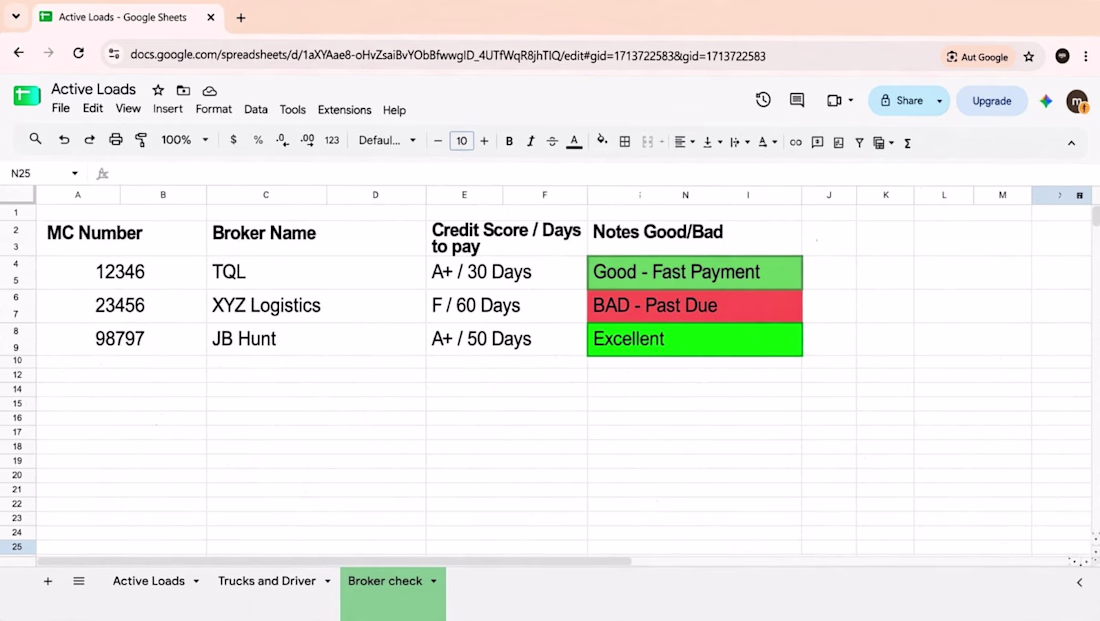1100x621 pixels.
Task: Toggle bold formatting
Action: [x=509, y=142]
